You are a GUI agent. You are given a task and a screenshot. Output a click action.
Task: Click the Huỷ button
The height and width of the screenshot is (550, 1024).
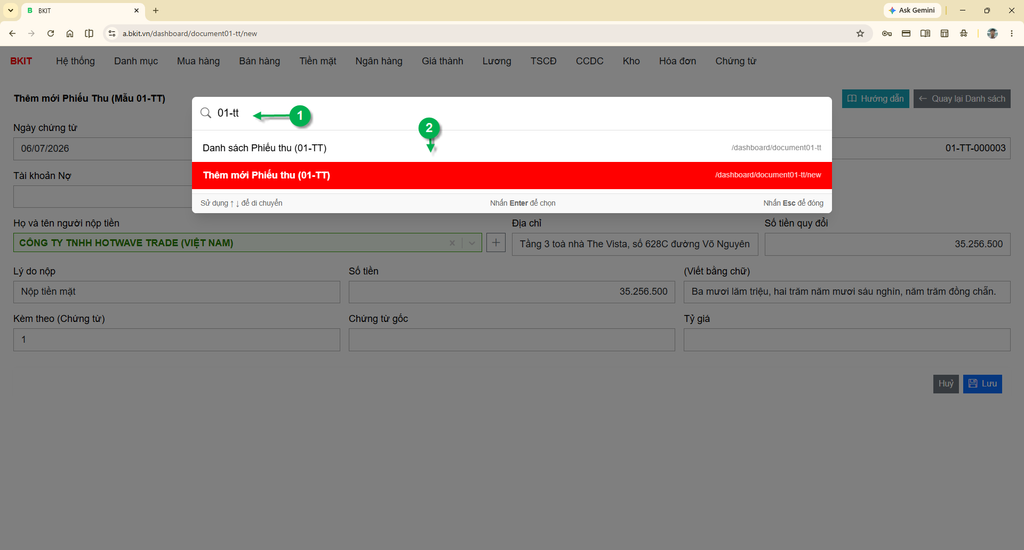pyautogui.click(x=946, y=383)
